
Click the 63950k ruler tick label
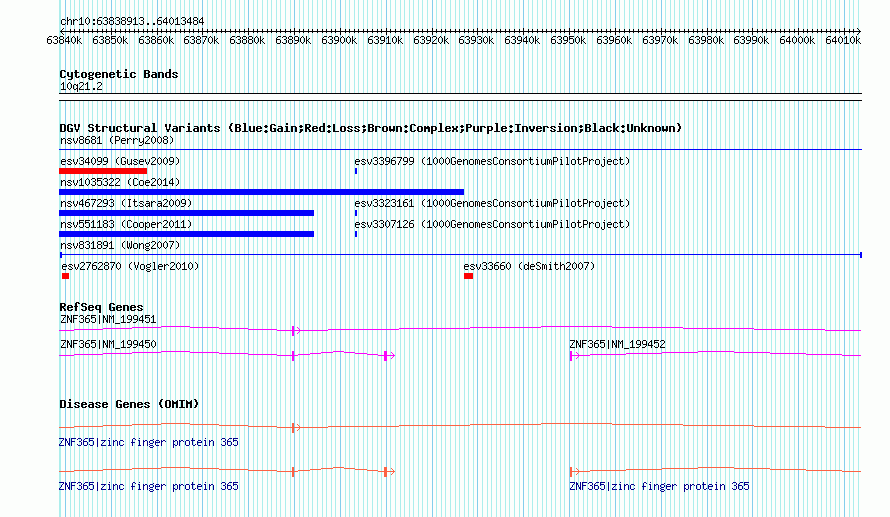(568, 40)
